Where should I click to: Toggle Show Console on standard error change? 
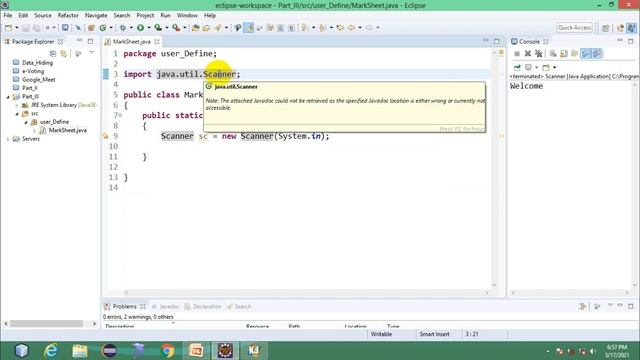(x=597, y=53)
